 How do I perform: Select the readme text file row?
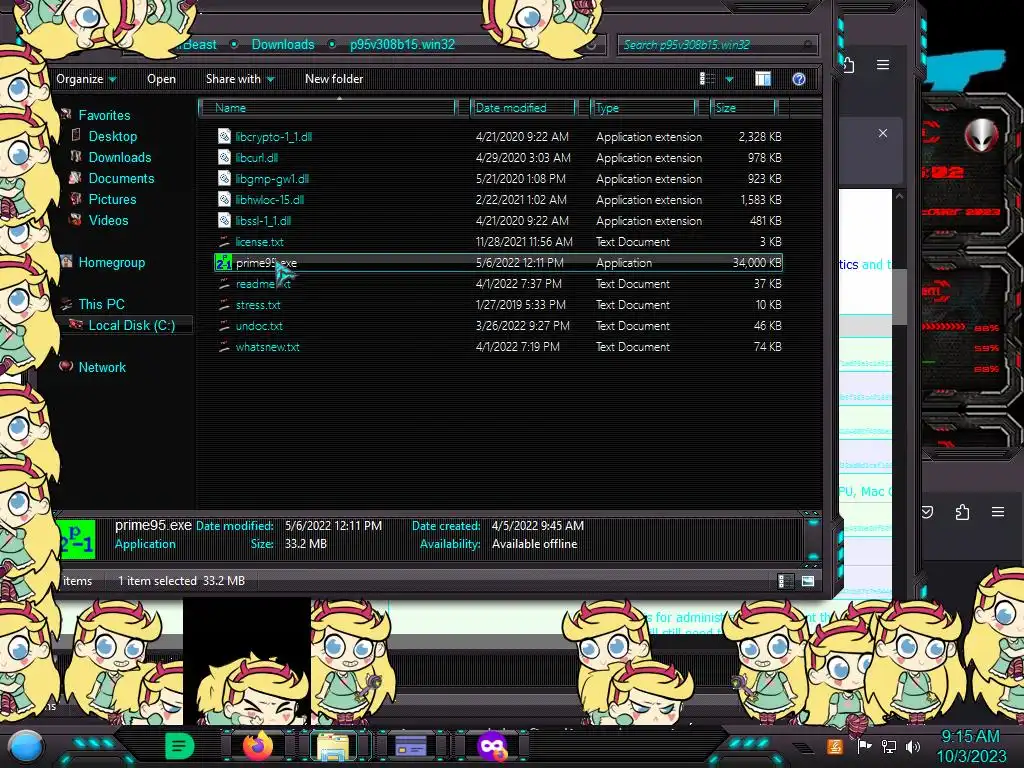click(498, 283)
